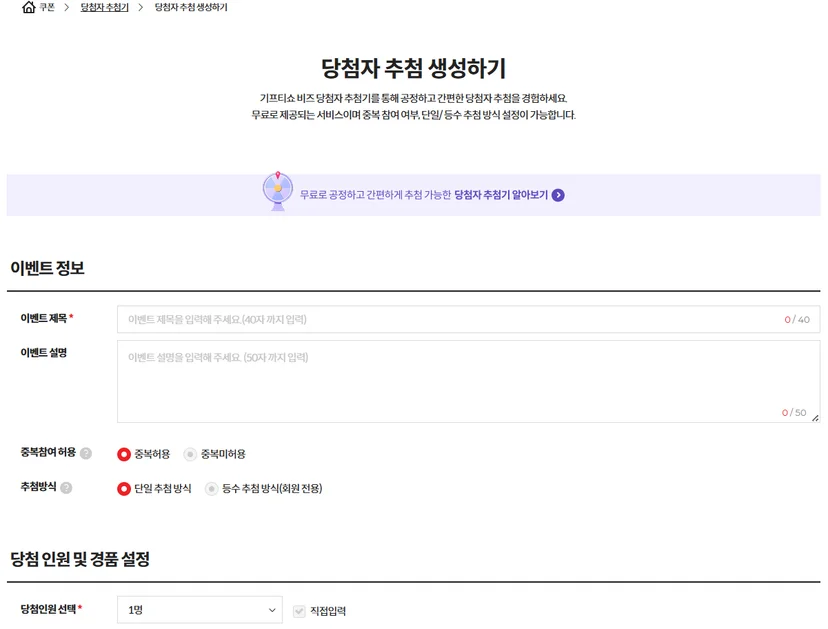Click the home icon in breadcrumb
Screen dimensions: 828x629
(29, 7)
